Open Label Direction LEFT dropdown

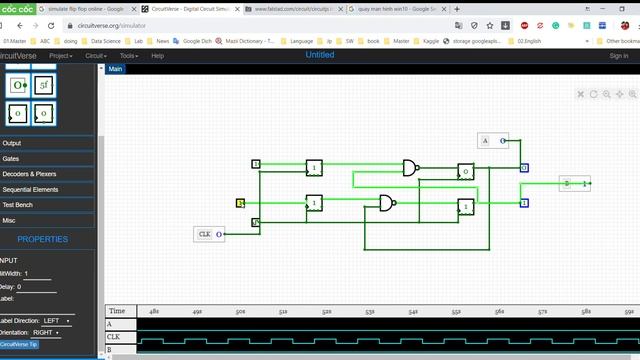click(56, 321)
